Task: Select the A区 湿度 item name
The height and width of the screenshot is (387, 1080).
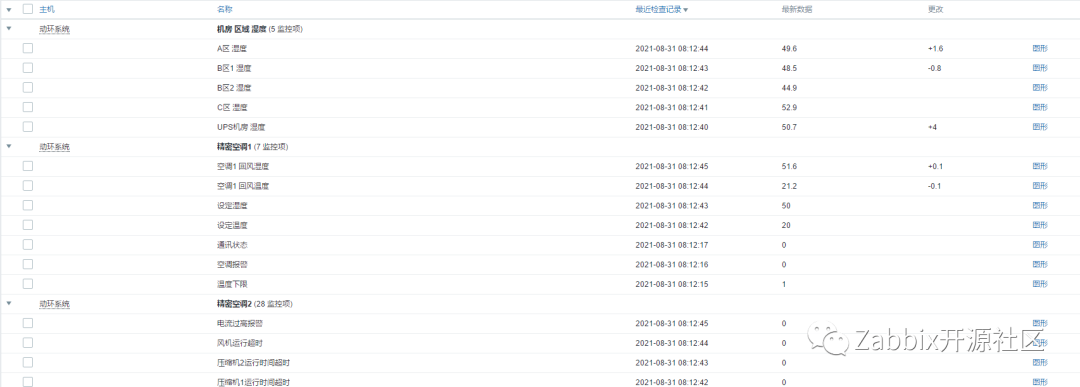Action: [x=232, y=49]
